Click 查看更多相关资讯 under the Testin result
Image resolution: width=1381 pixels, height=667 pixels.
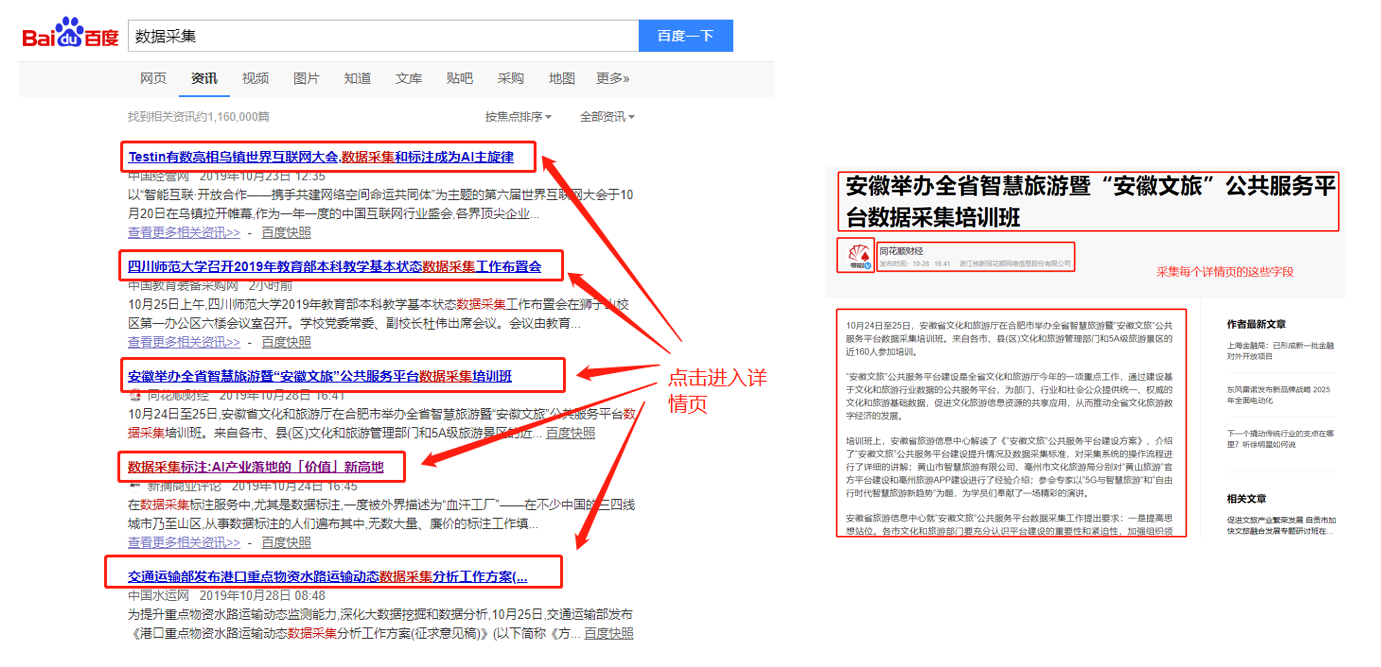coord(184,233)
